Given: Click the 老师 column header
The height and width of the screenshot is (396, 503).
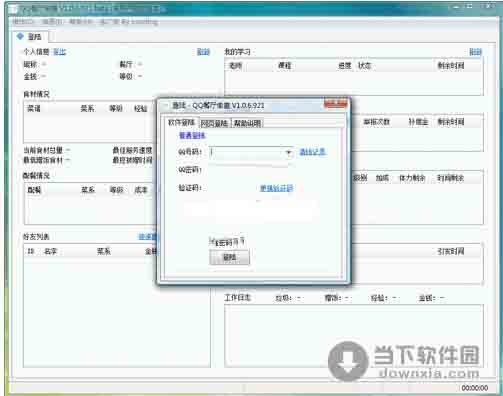Looking at the screenshot, I should point(235,66).
